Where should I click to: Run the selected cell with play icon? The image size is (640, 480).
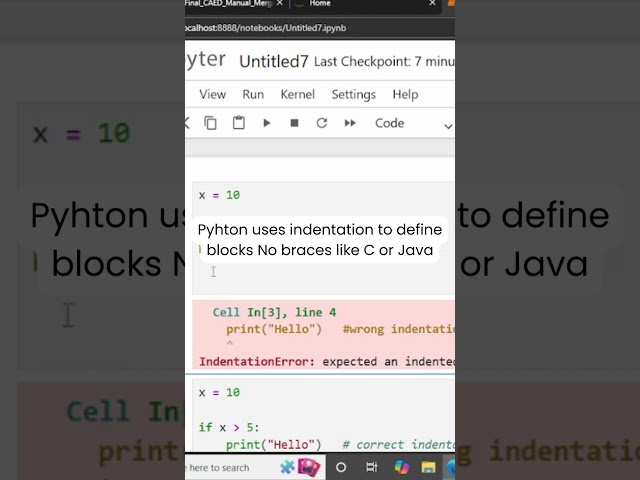267,123
